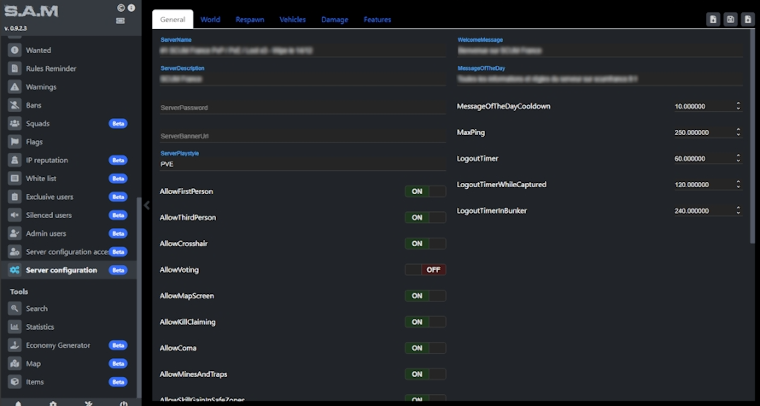Focus the ServerBannerUrl field
Screen dimensions: 760x406
click(303, 136)
